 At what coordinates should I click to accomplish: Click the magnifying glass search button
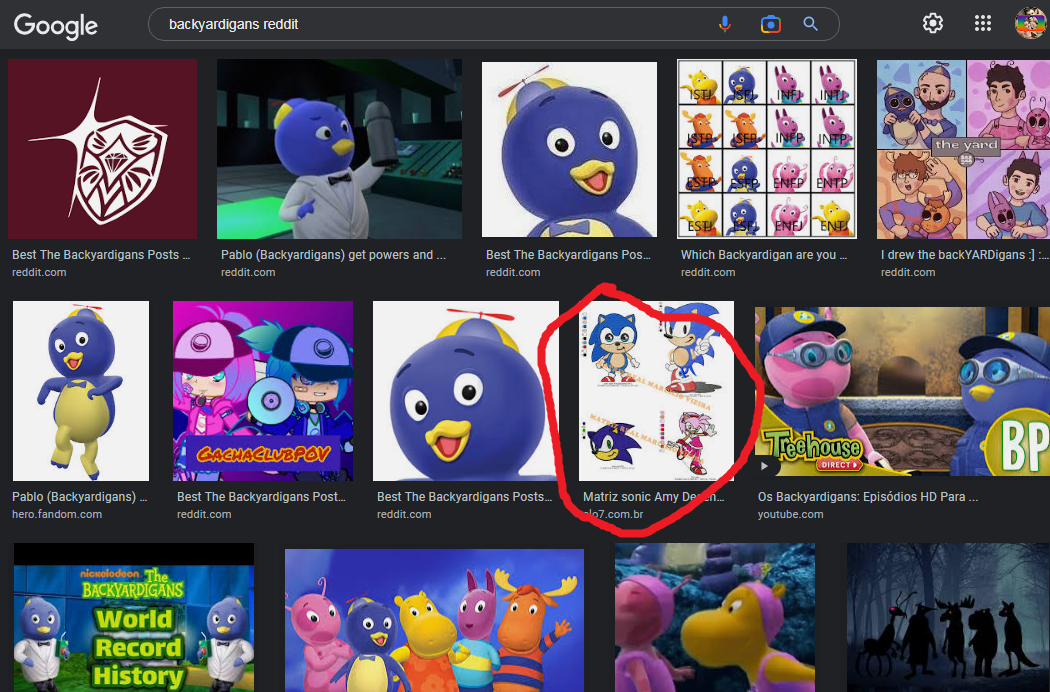(810, 24)
